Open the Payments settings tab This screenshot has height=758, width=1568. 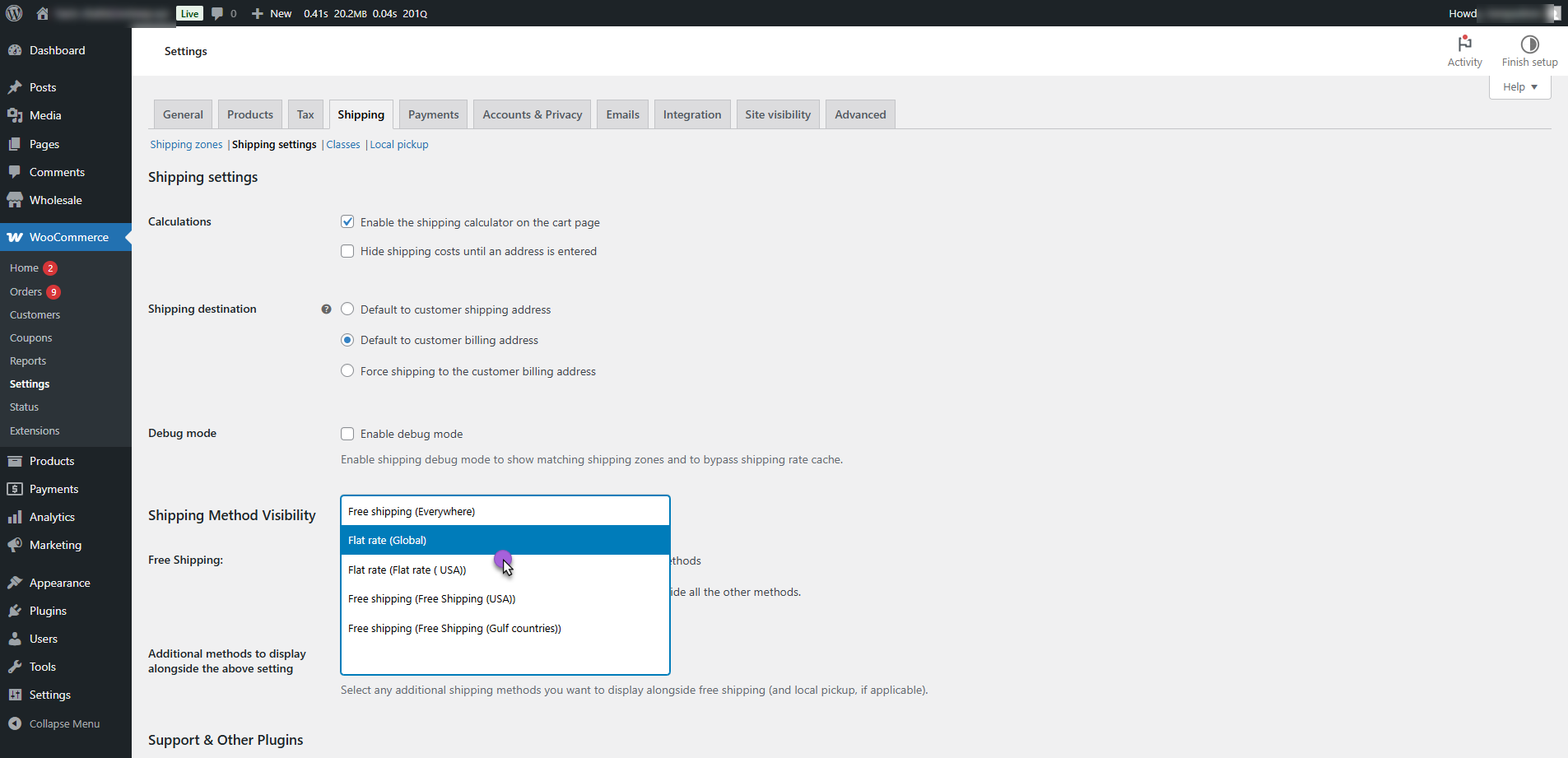[x=434, y=114]
